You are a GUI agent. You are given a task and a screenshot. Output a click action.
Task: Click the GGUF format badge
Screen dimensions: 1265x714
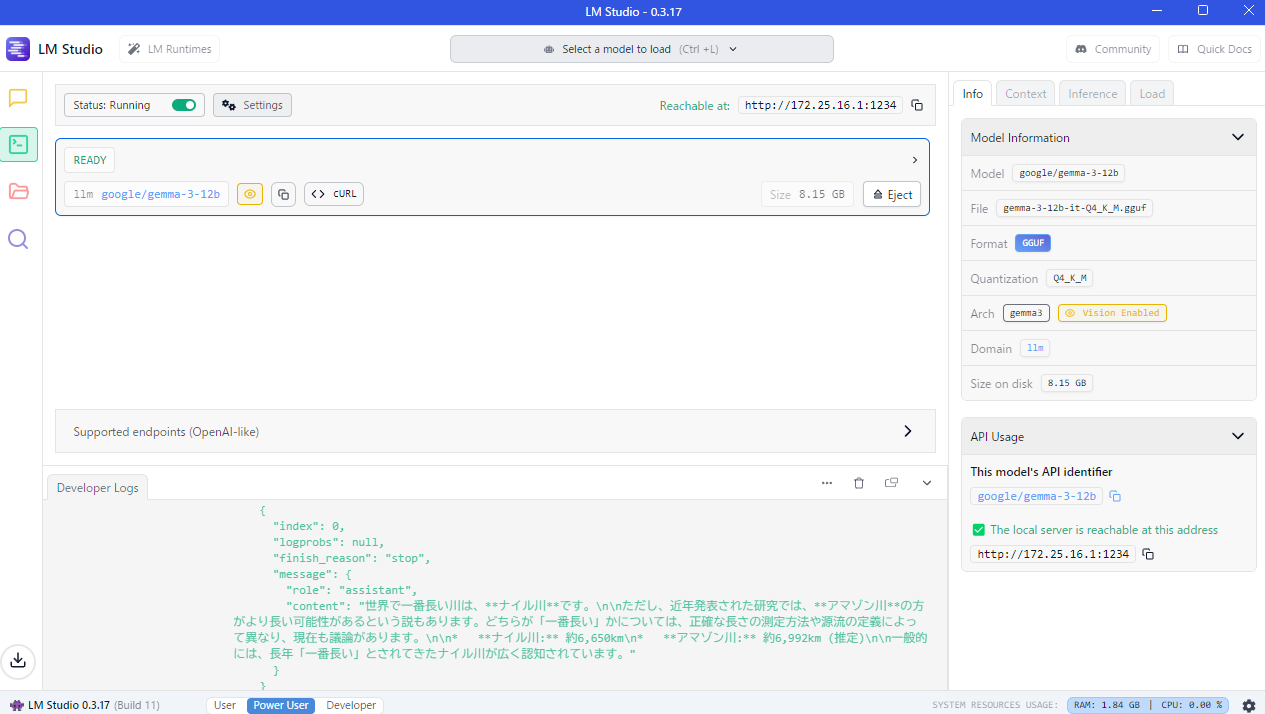(1033, 243)
